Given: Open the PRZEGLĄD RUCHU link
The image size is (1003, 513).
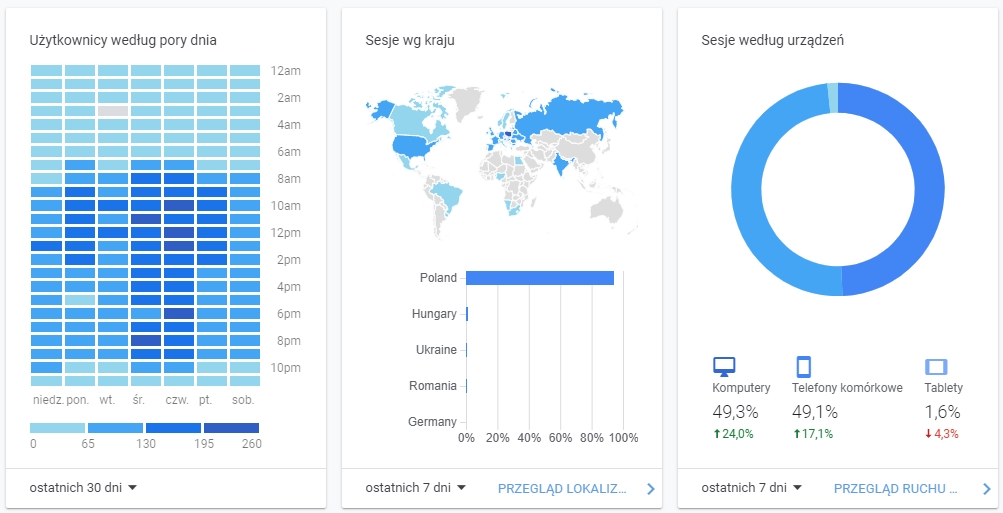Looking at the screenshot, I should [896, 489].
